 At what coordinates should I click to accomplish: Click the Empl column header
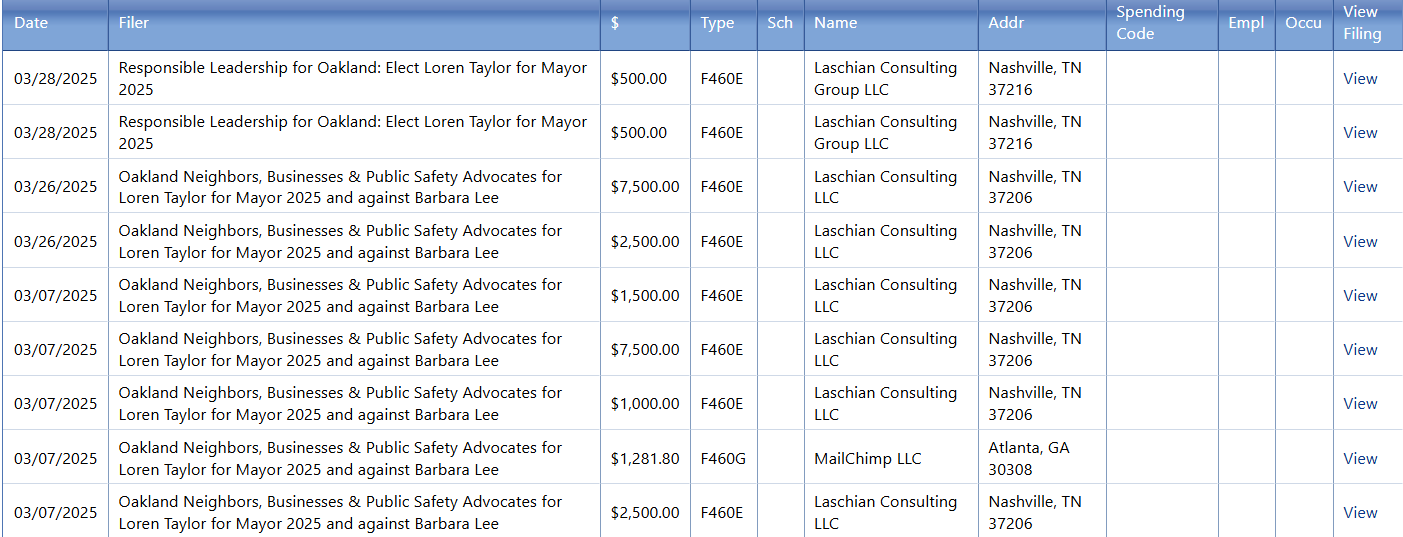1246,23
